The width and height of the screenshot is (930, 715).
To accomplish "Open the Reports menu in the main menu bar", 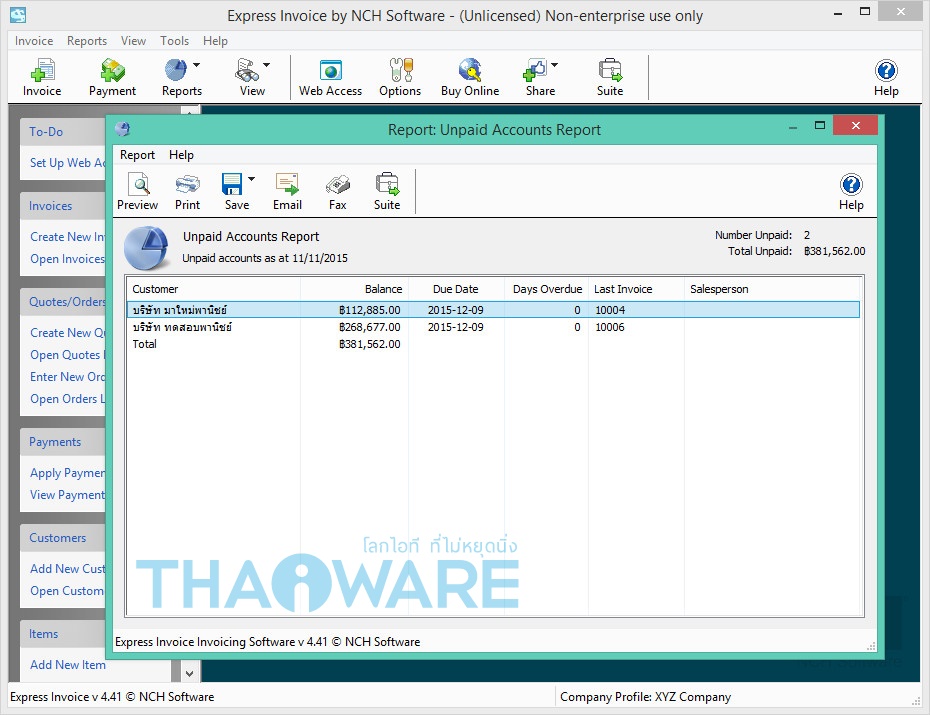I will click(x=87, y=41).
